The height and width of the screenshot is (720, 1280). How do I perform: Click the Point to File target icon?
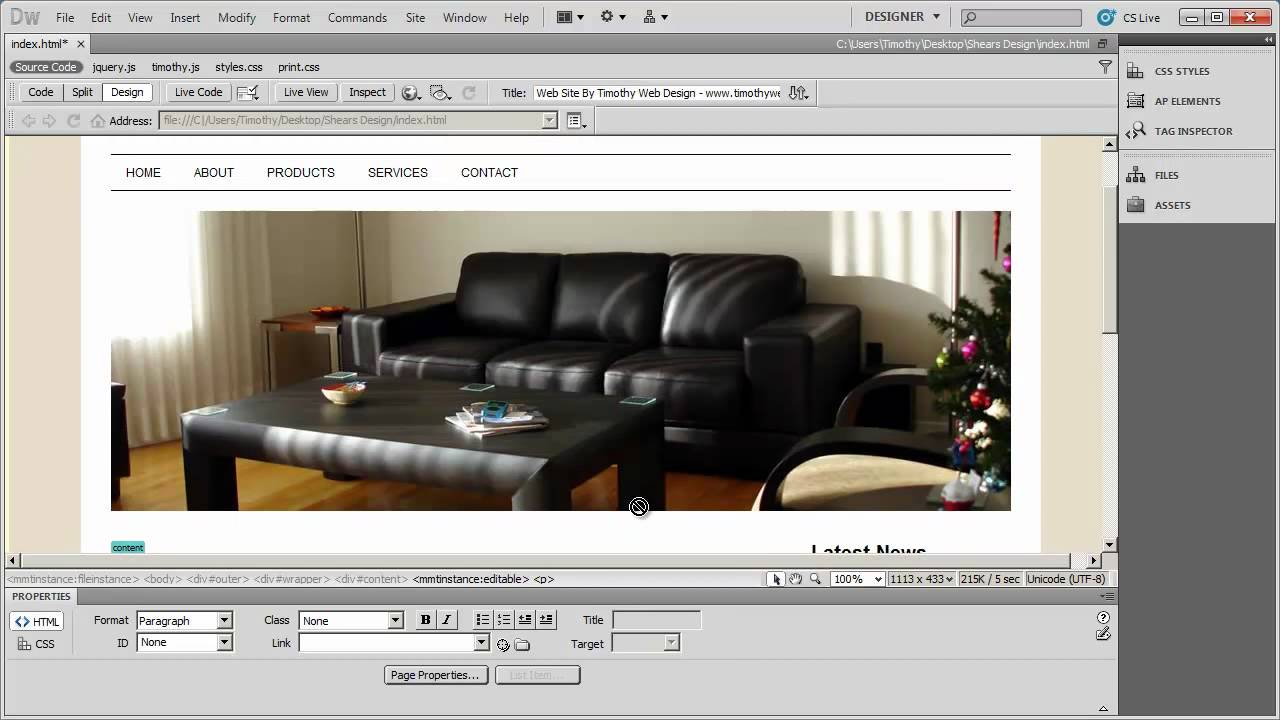(503, 645)
